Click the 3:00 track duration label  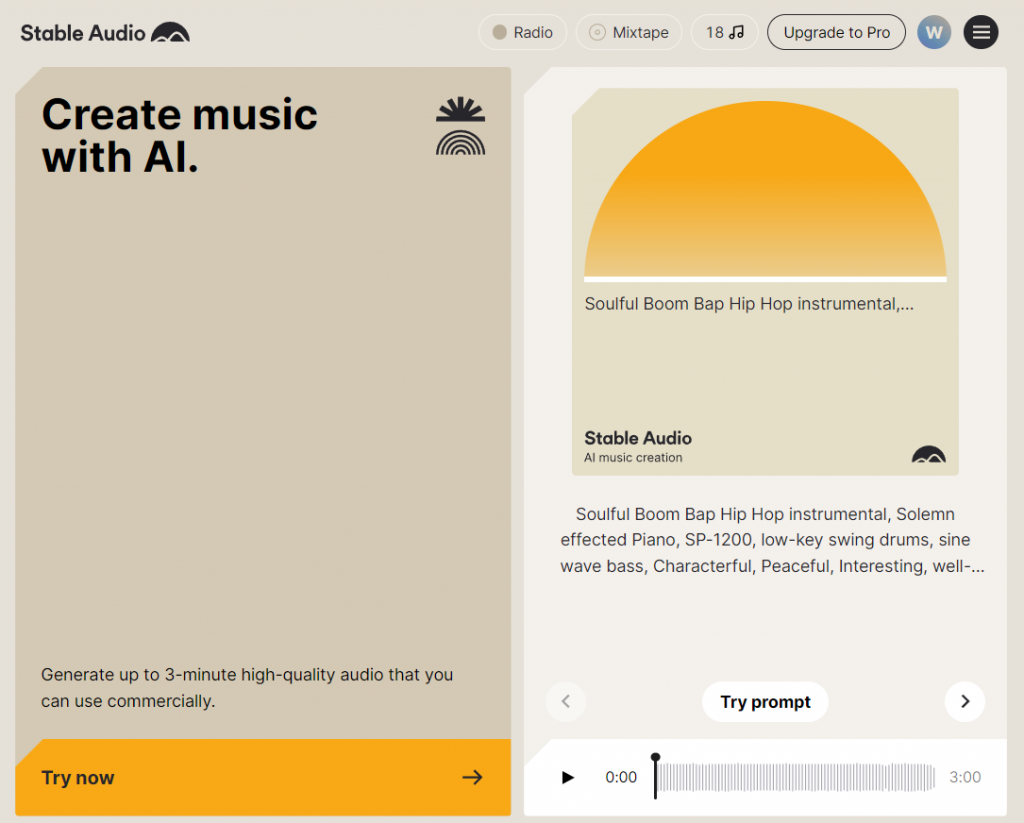pos(965,778)
